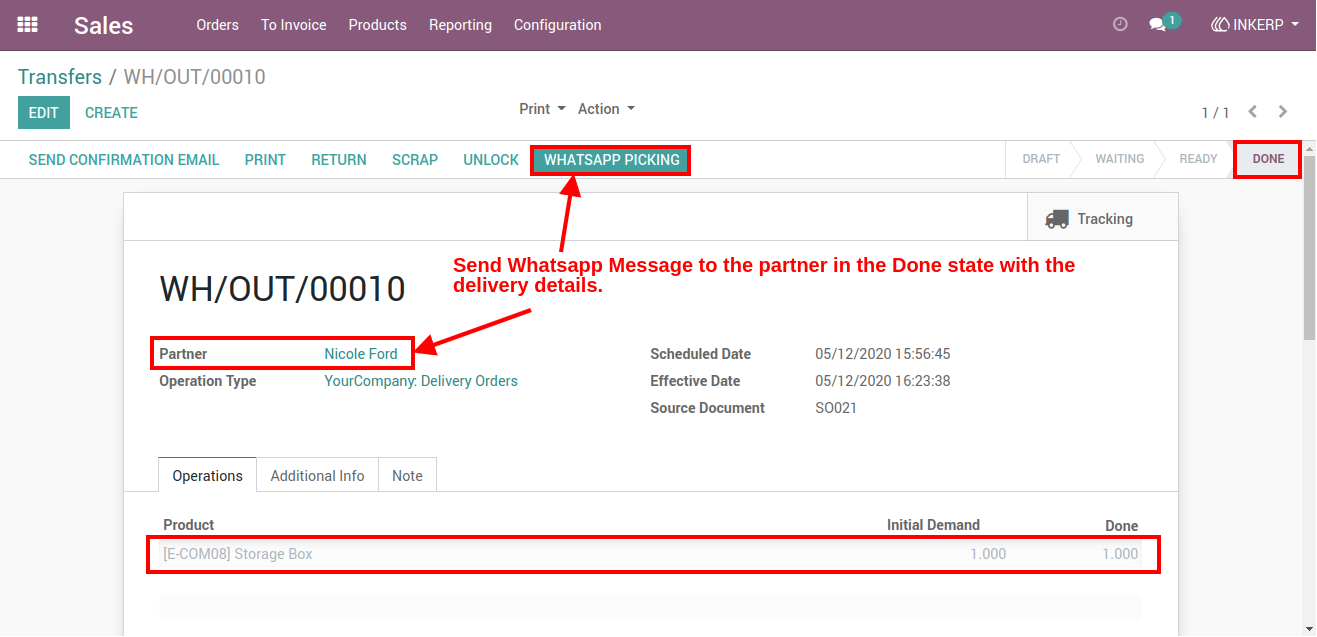Image resolution: width=1317 pixels, height=637 pixels.
Task: Open the activities clock icon
Action: tap(1120, 24)
